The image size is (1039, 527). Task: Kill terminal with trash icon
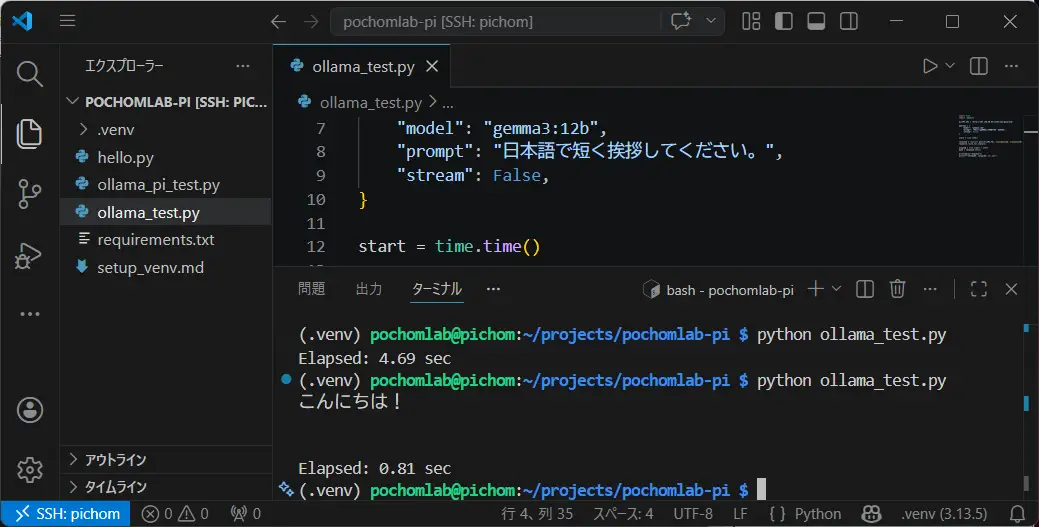897,288
